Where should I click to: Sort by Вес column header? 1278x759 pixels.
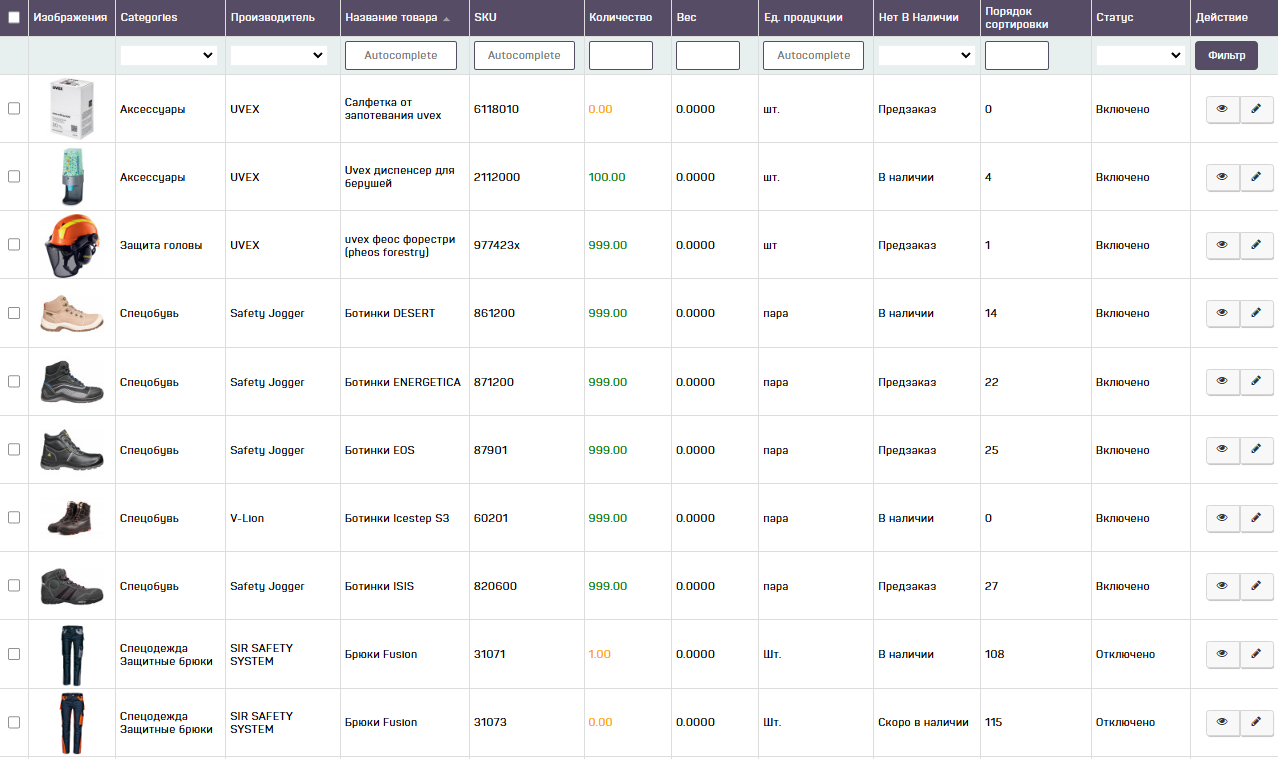click(x=686, y=17)
